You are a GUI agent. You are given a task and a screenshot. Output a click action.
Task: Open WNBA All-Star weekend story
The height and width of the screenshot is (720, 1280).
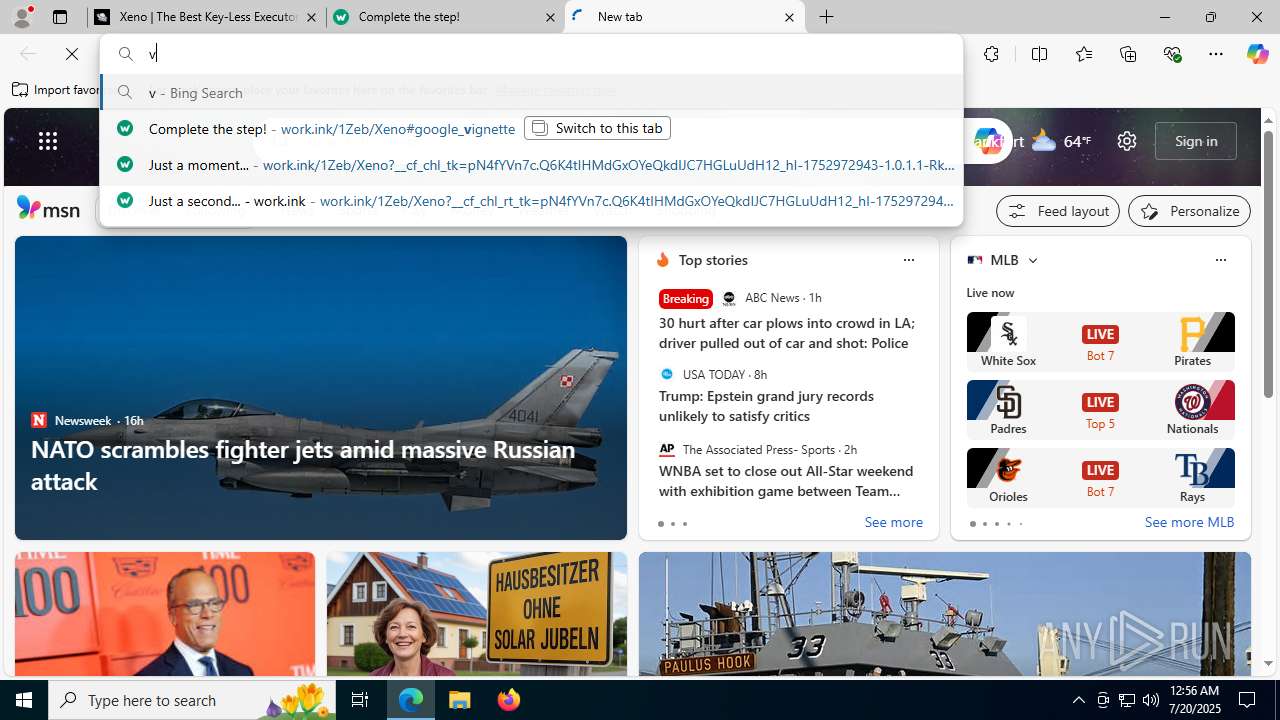(785, 481)
